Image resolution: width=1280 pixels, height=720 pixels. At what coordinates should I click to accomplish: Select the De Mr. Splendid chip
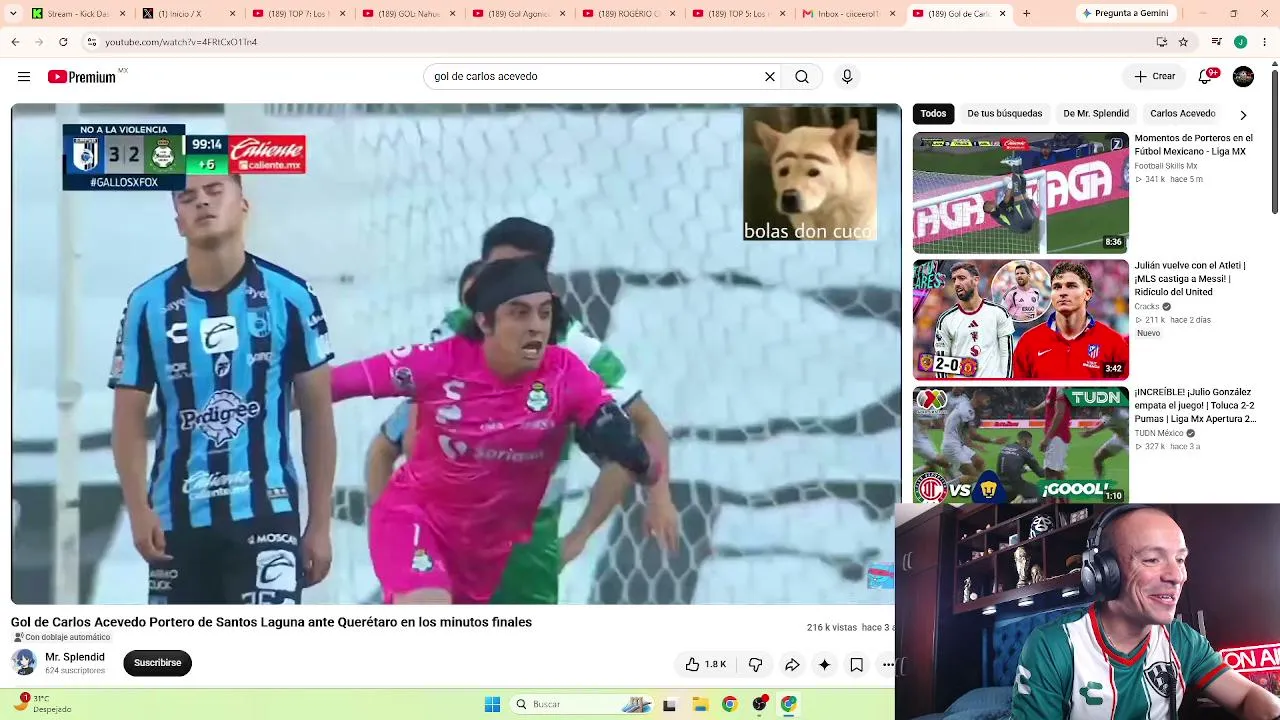[1096, 113]
